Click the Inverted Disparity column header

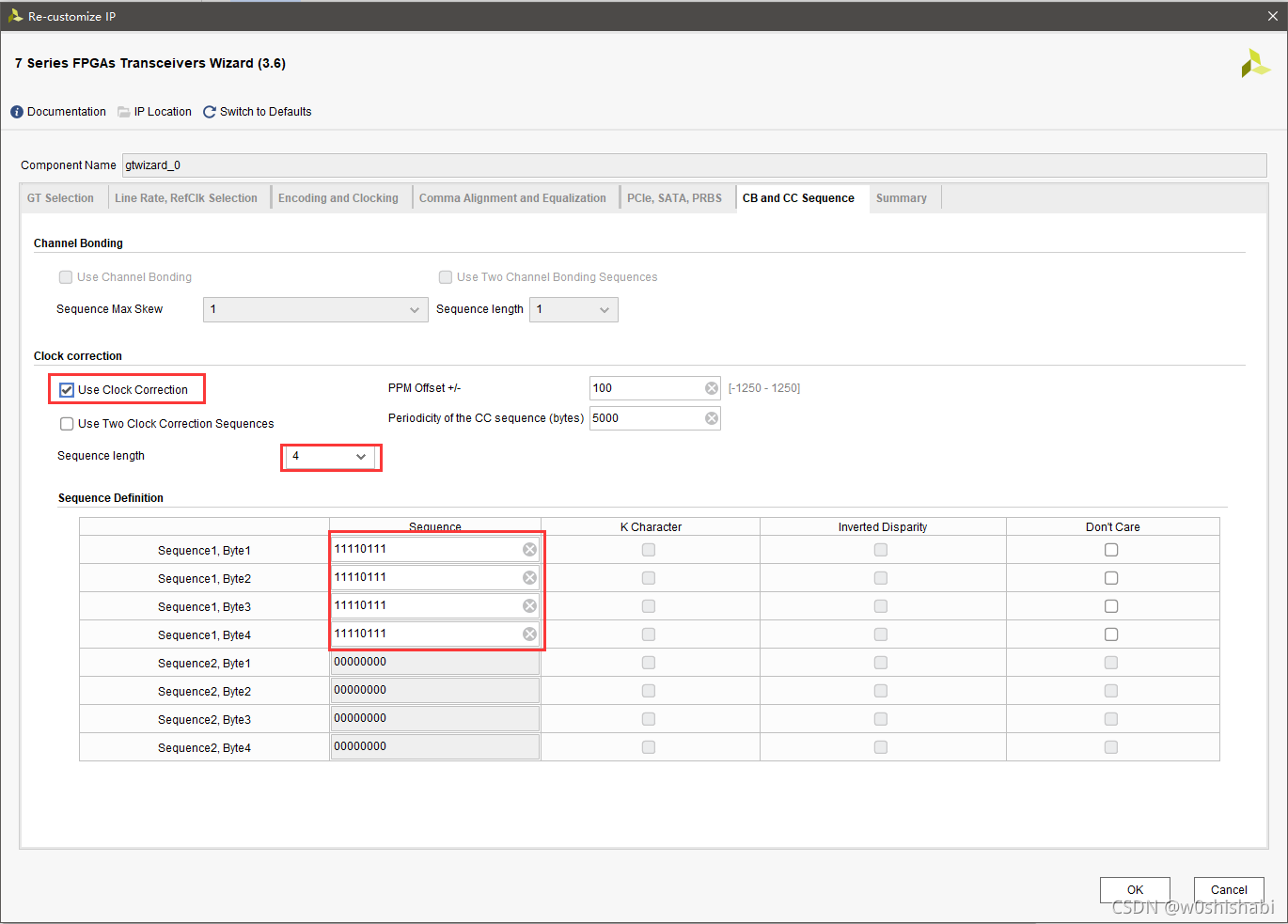click(883, 527)
